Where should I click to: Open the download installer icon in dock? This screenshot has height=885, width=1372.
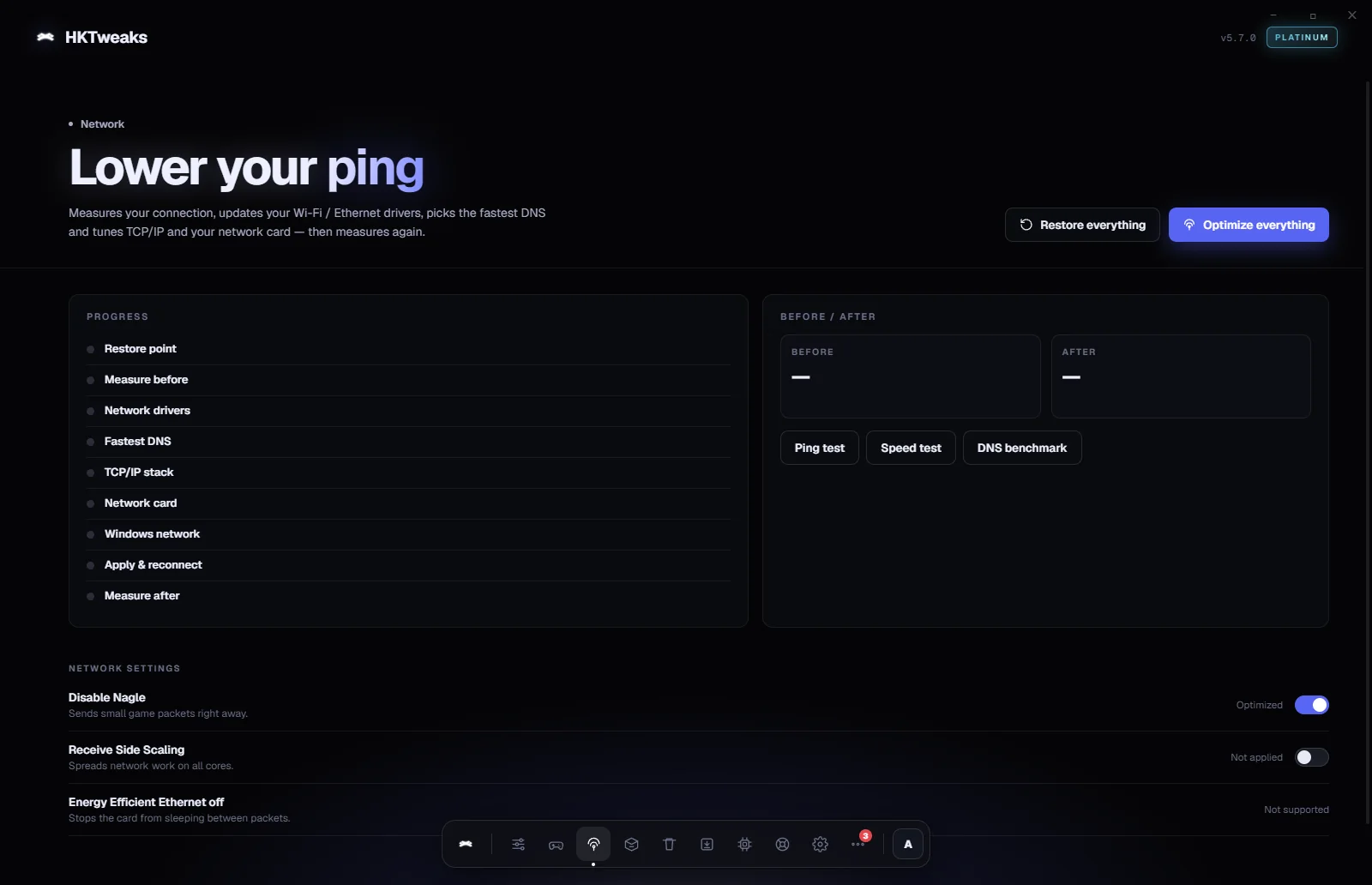[x=707, y=844]
